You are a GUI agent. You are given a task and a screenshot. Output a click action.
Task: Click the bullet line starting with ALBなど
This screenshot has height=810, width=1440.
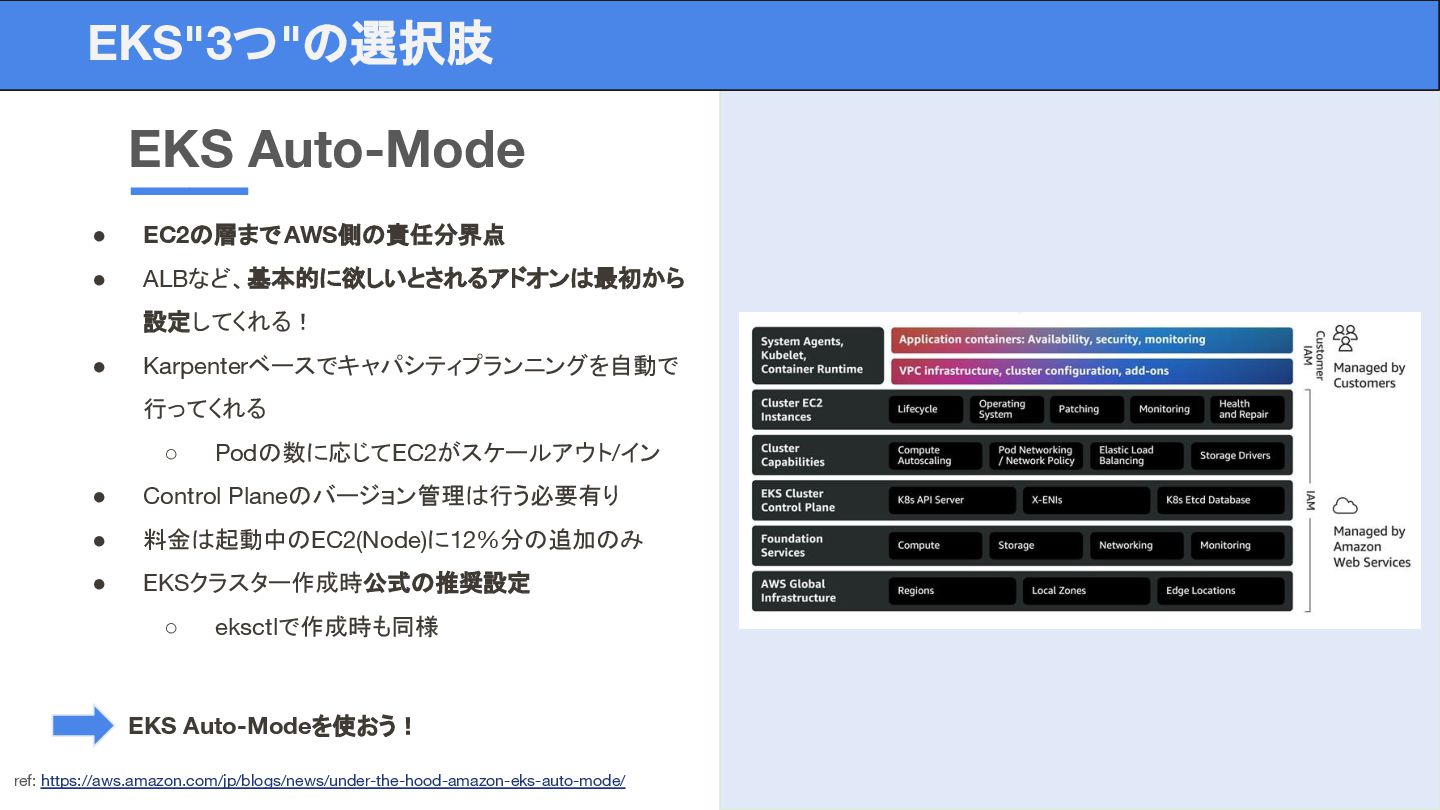(414, 279)
